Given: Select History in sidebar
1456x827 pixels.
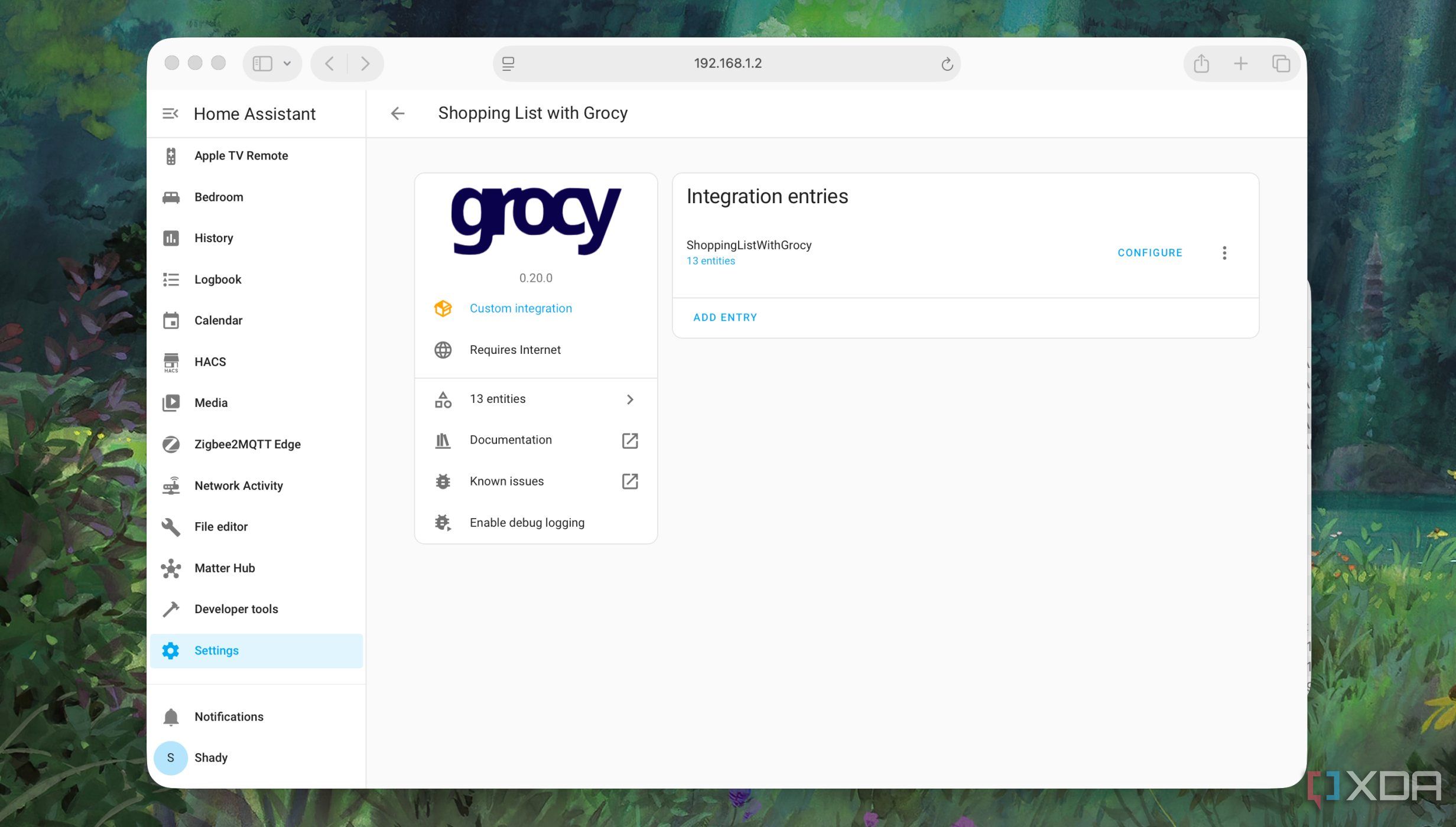Looking at the screenshot, I should 256,238.
